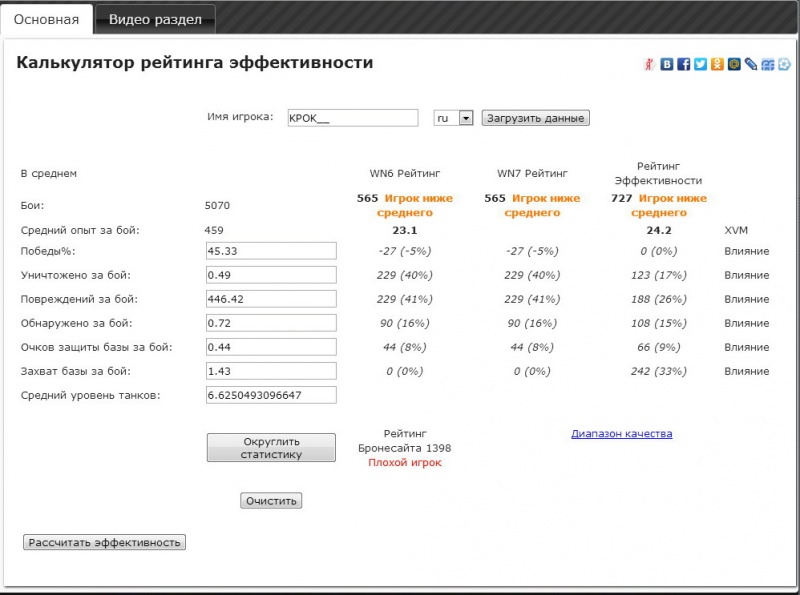Click the Очистить button
This screenshot has width=800, height=595.
tap(271, 501)
